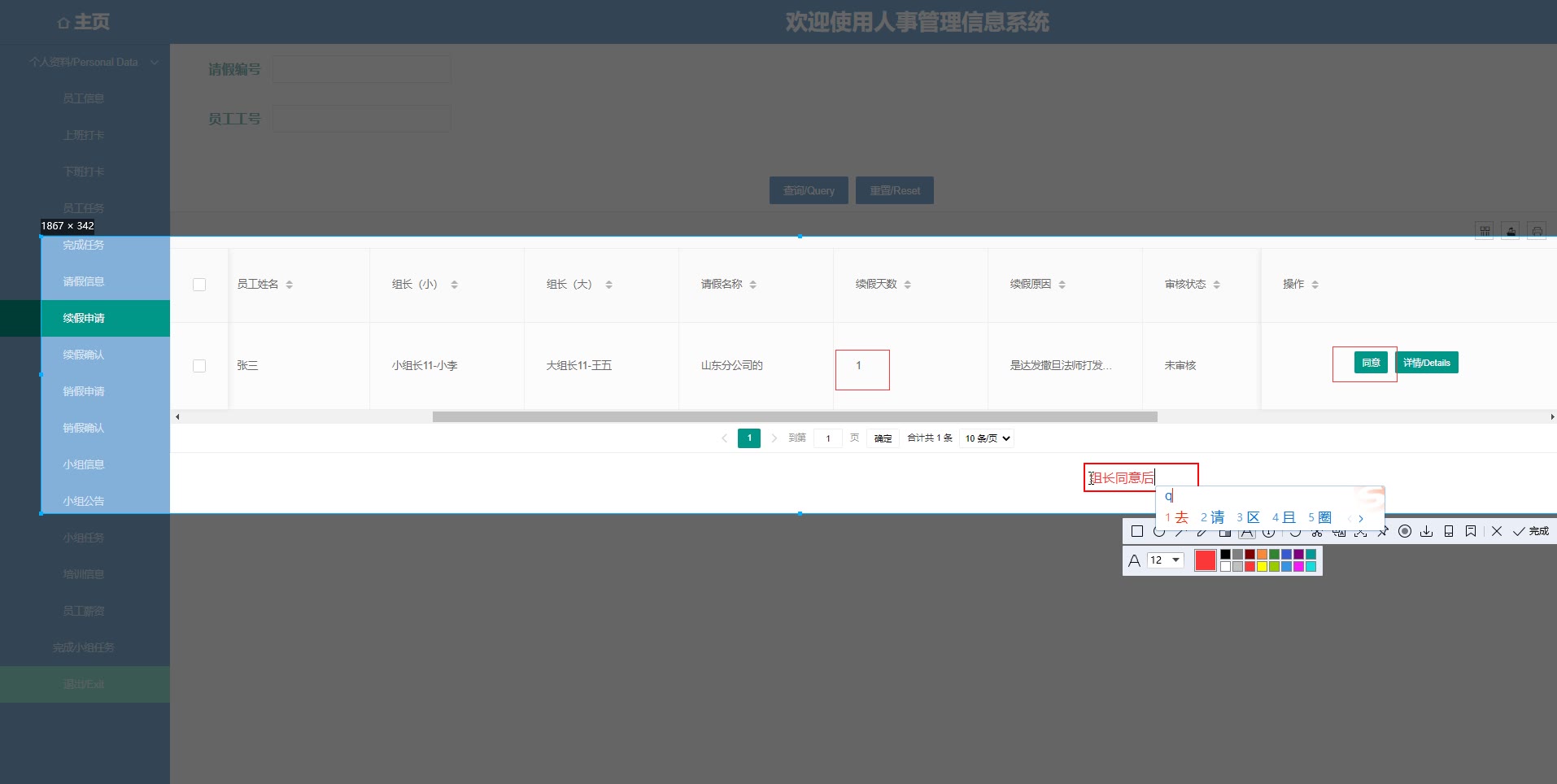Image resolution: width=1557 pixels, height=784 pixels.
Task: Open 员工薪资 in the sidebar
Action: coord(84,611)
